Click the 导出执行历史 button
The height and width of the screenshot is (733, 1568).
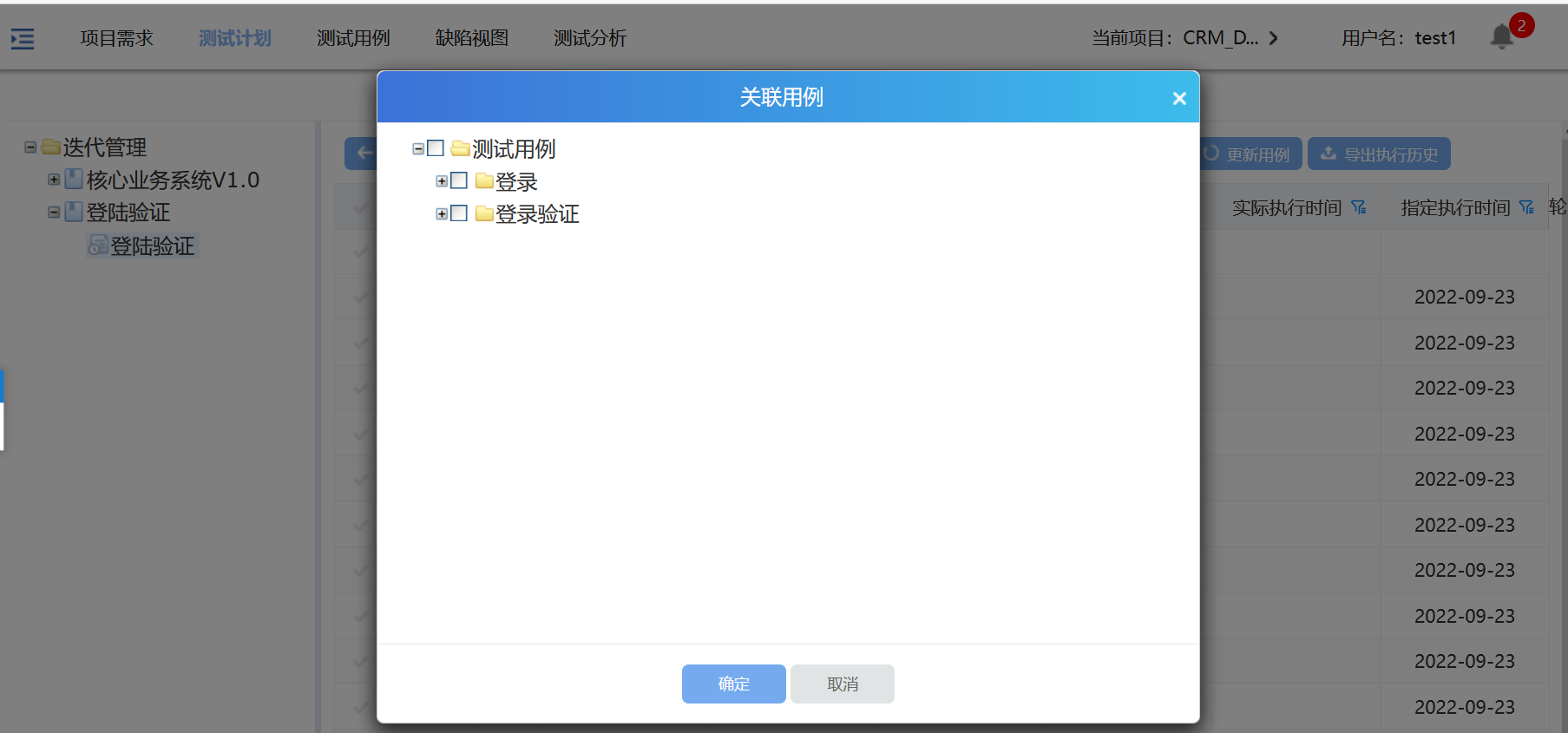pos(1379,154)
